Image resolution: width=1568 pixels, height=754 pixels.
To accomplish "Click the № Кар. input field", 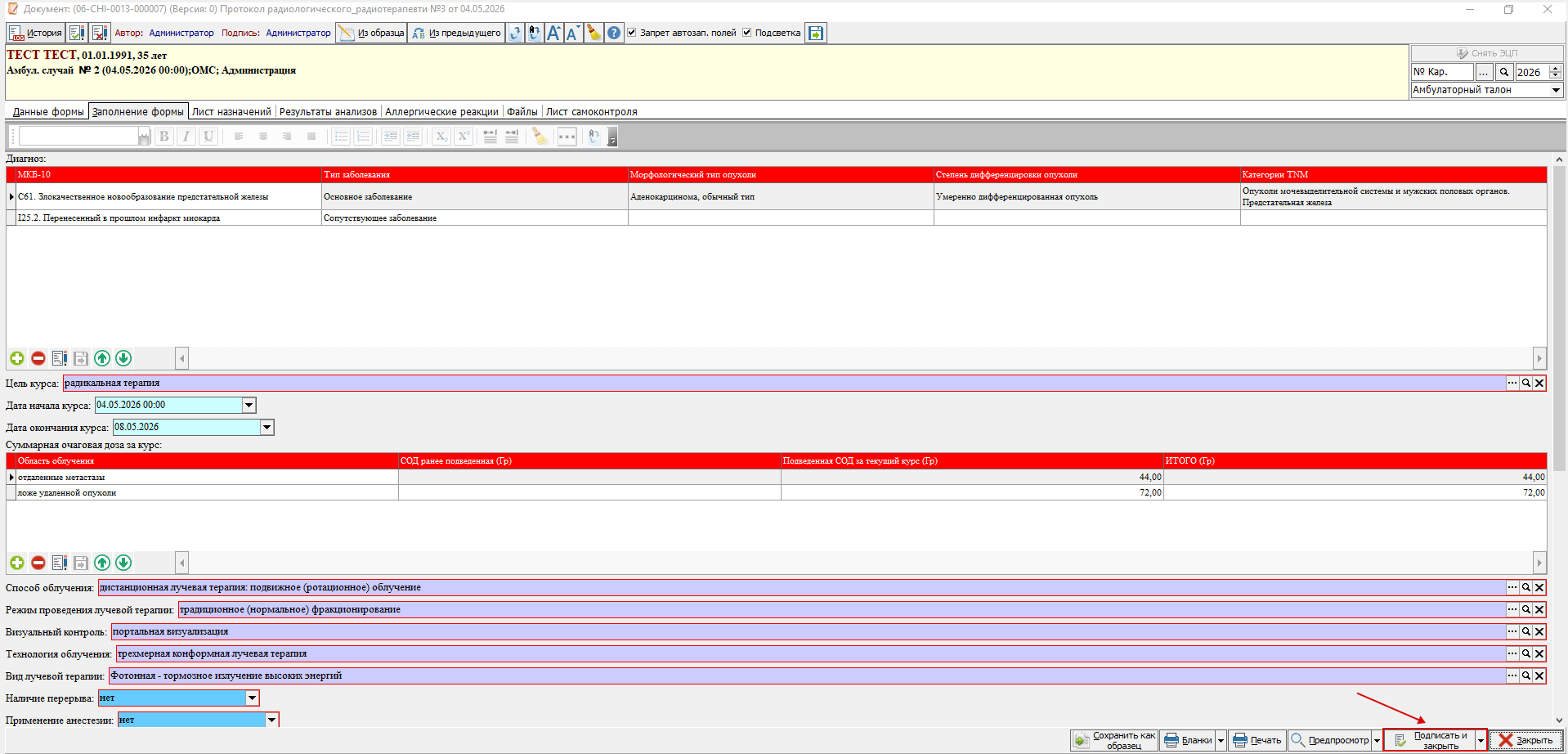I will click(1442, 72).
